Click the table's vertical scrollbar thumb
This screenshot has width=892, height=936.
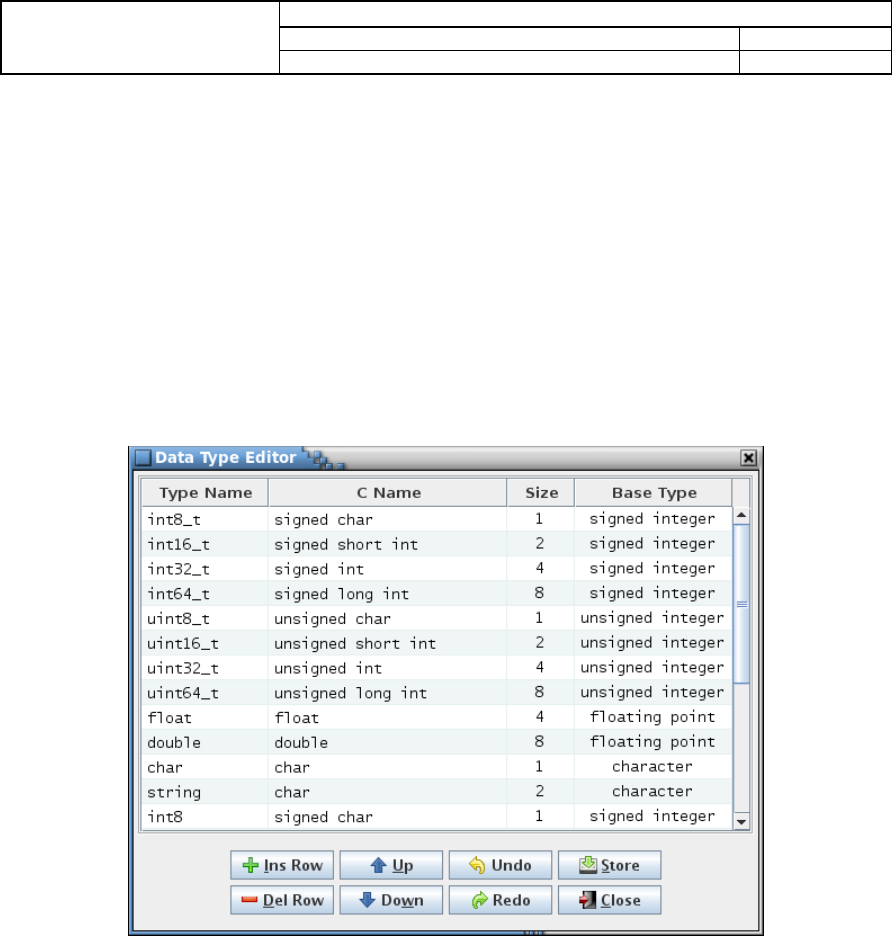click(x=742, y=604)
